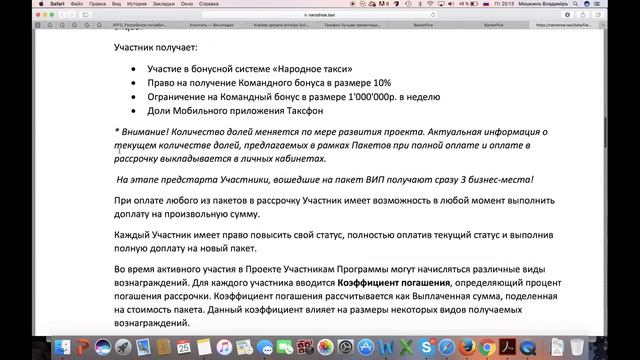The height and width of the screenshot is (360, 640).
Task: Open Skype from the Dock
Action: click(427, 347)
